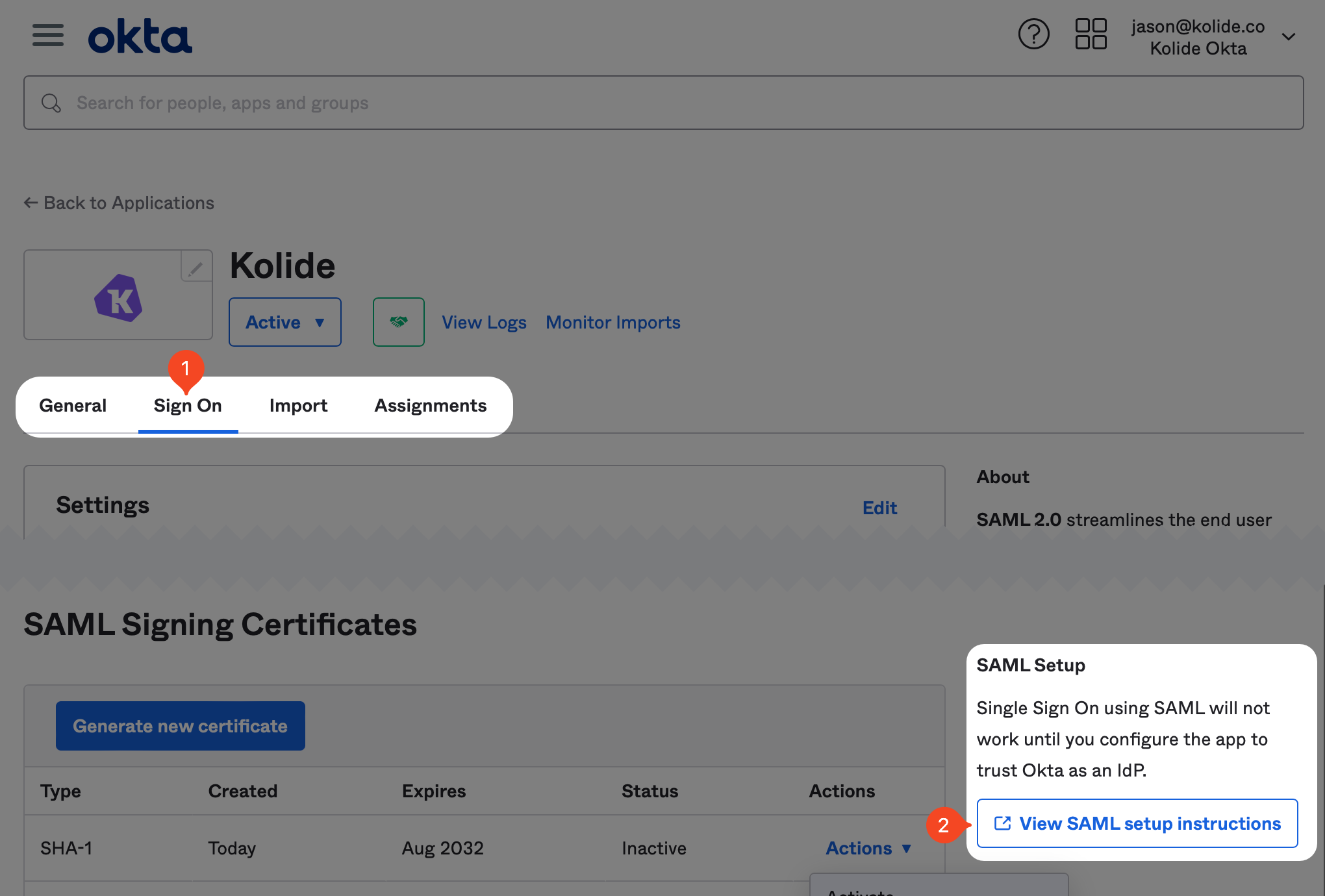
Task: Click View SAML setup instructions button
Action: (1137, 823)
